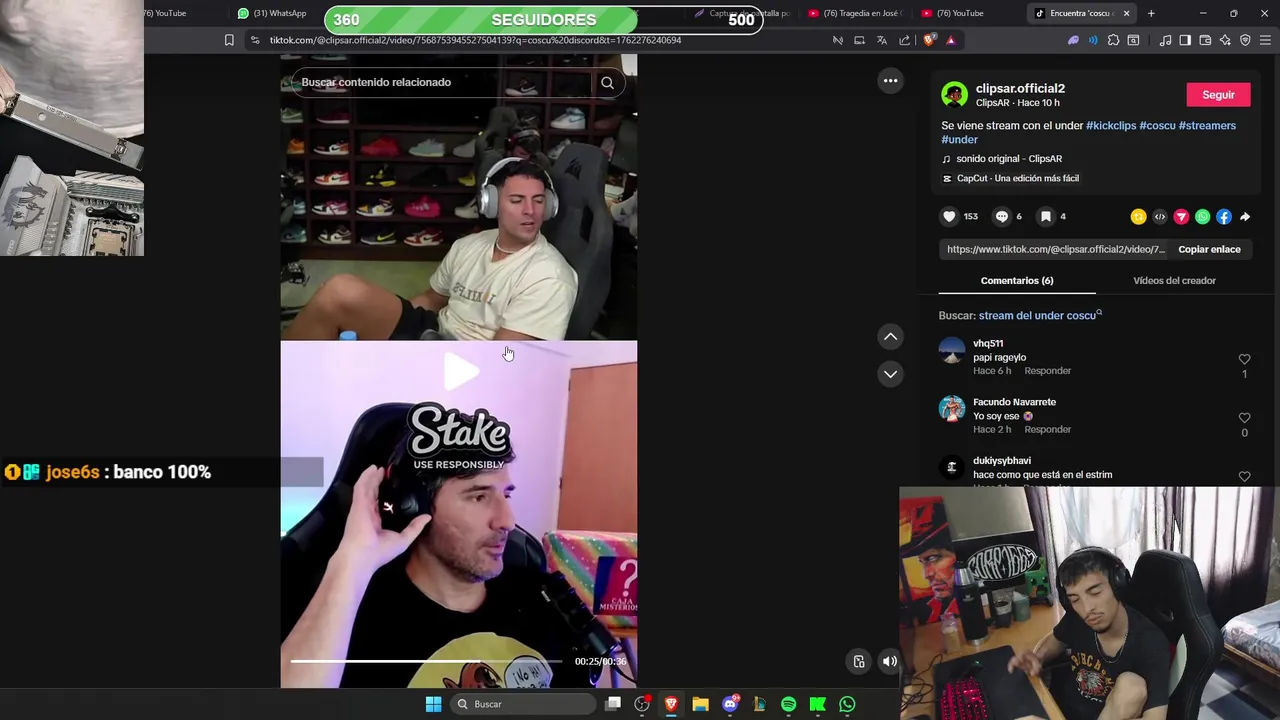The height and width of the screenshot is (720, 1280).
Task: Like dukiysybhavi's comment
Action: tap(1244, 477)
